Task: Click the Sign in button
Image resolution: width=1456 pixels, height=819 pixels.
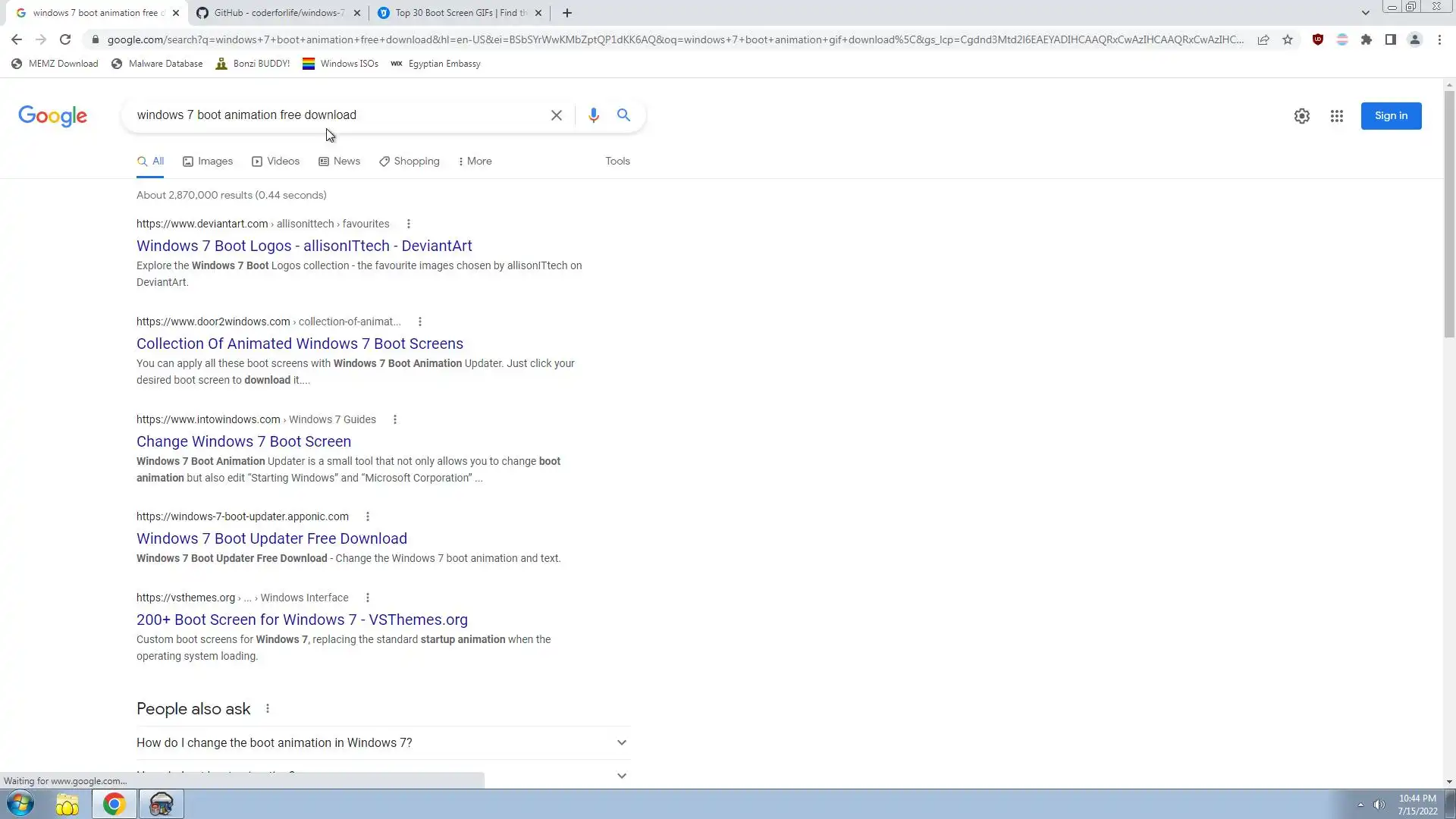Action: tap(1390, 116)
